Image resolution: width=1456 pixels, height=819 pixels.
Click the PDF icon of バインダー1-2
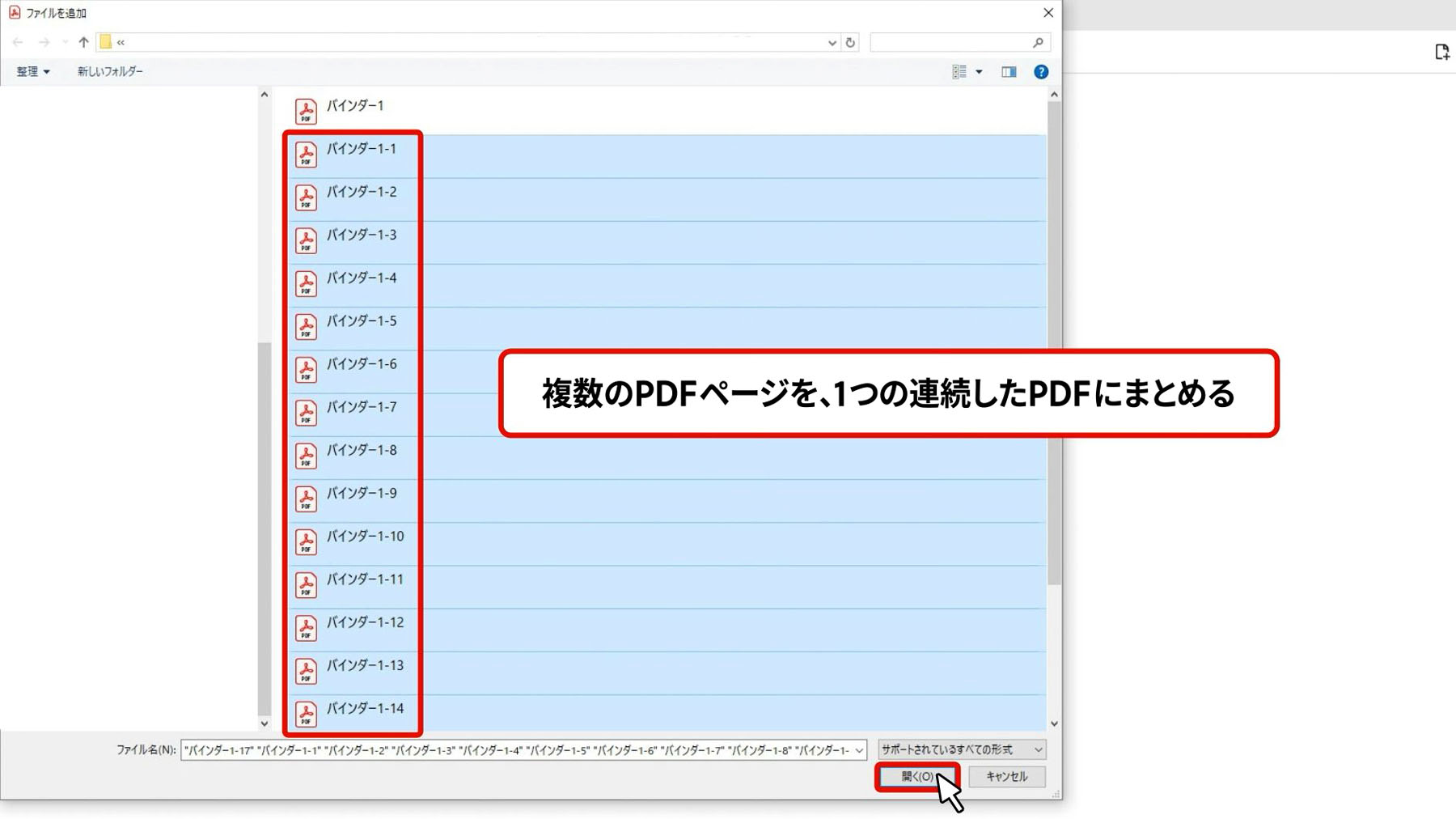tap(306, 197)
